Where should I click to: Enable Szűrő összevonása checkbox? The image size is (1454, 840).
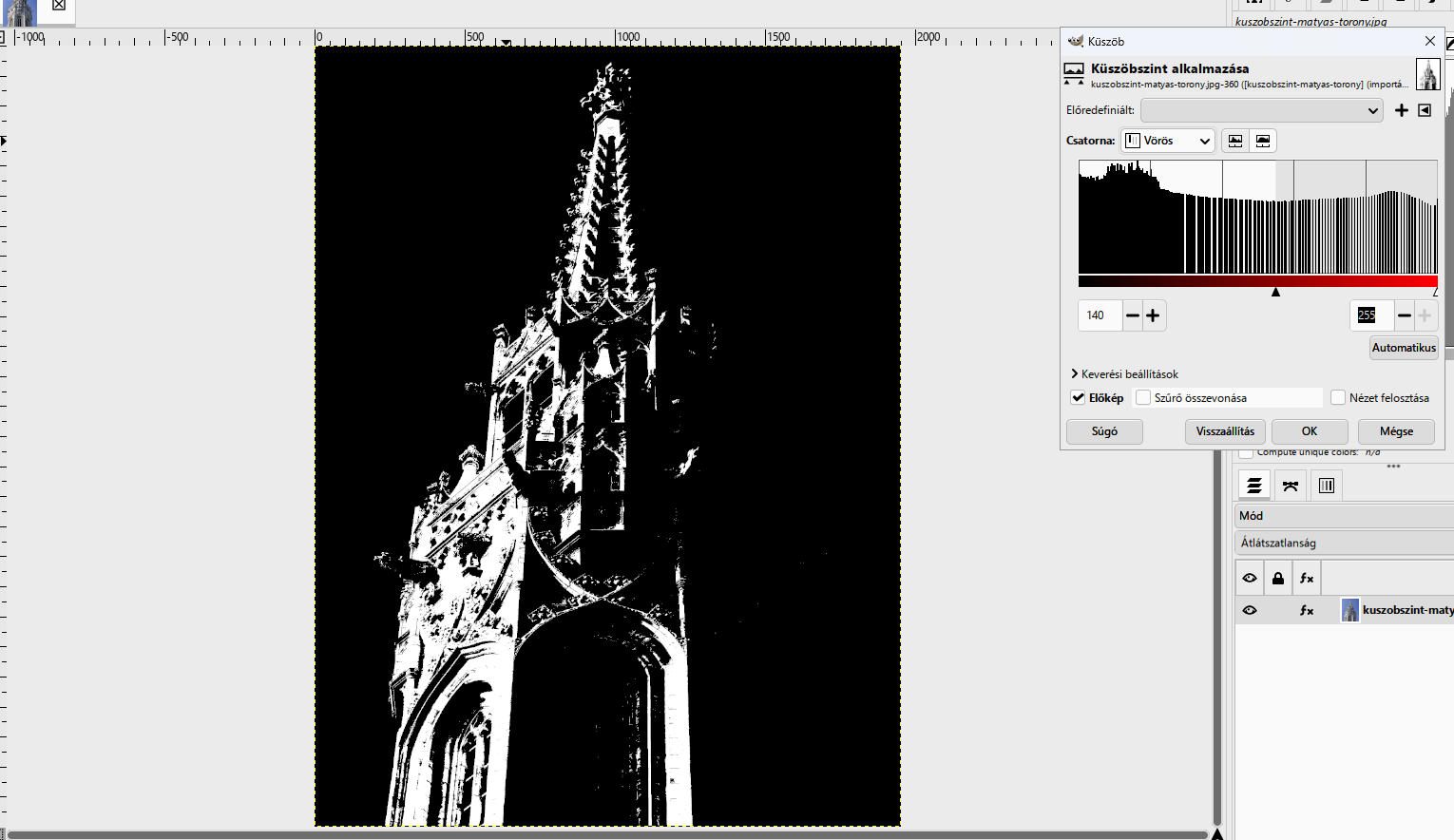pyautogui.click(x=1143, y=398)
